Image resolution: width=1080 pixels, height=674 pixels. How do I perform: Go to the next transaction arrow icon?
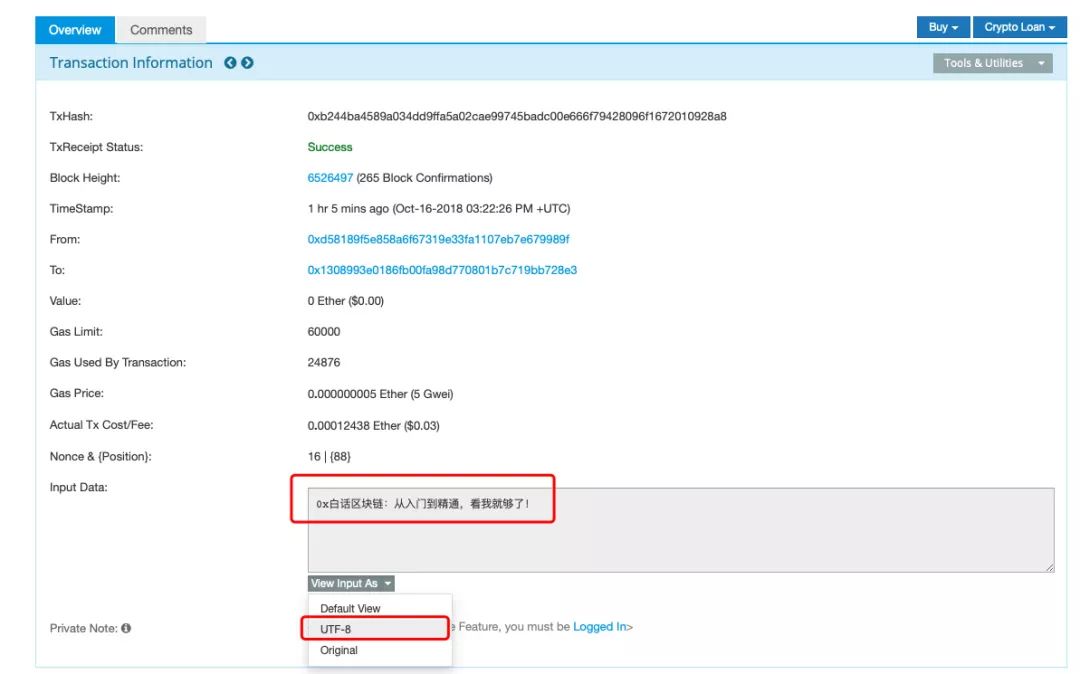click(x=247, y=63)
